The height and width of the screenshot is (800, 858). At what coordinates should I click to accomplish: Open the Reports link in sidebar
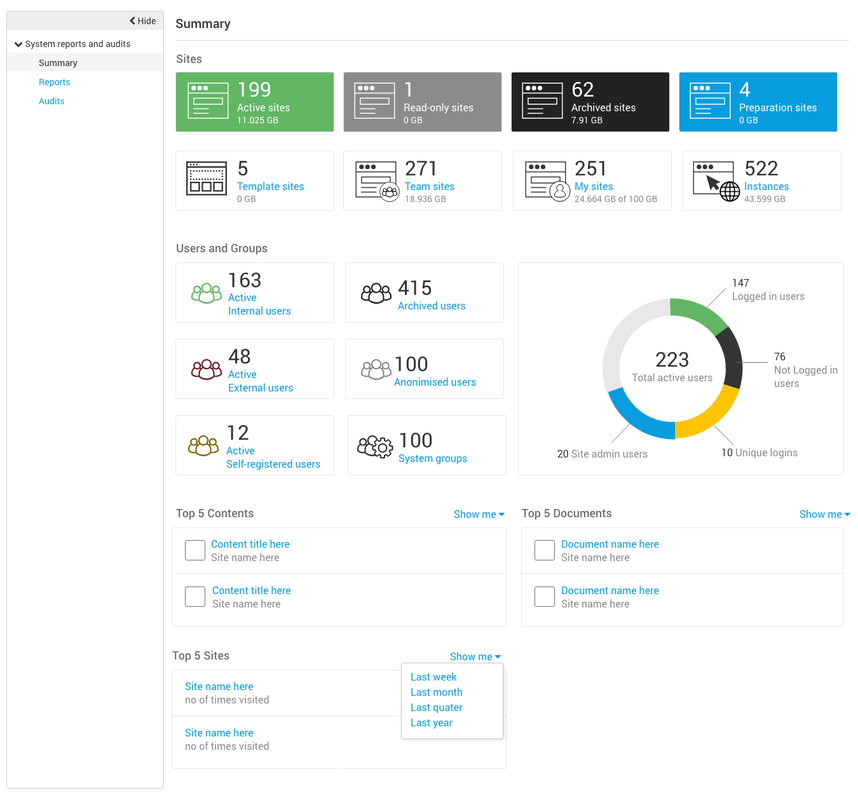click(x=54, y=82)
